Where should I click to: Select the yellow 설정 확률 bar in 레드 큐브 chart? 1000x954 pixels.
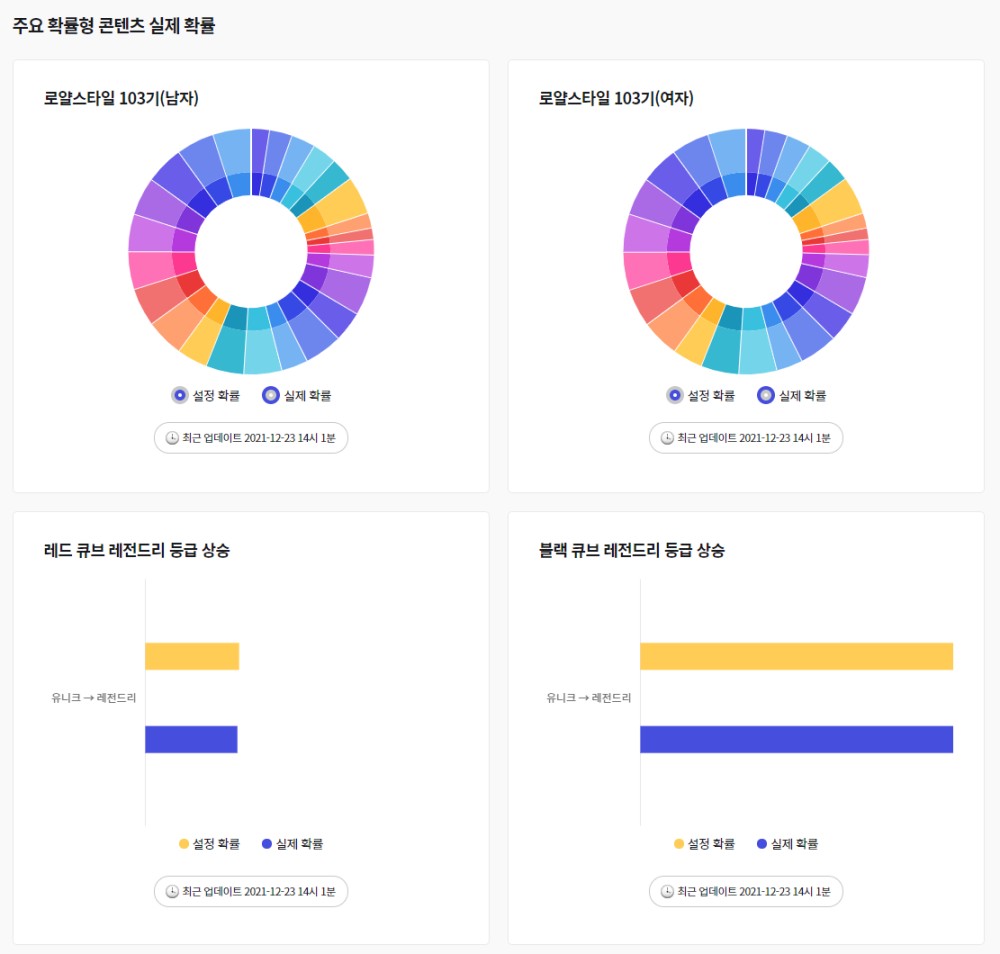tap(192, 656)
